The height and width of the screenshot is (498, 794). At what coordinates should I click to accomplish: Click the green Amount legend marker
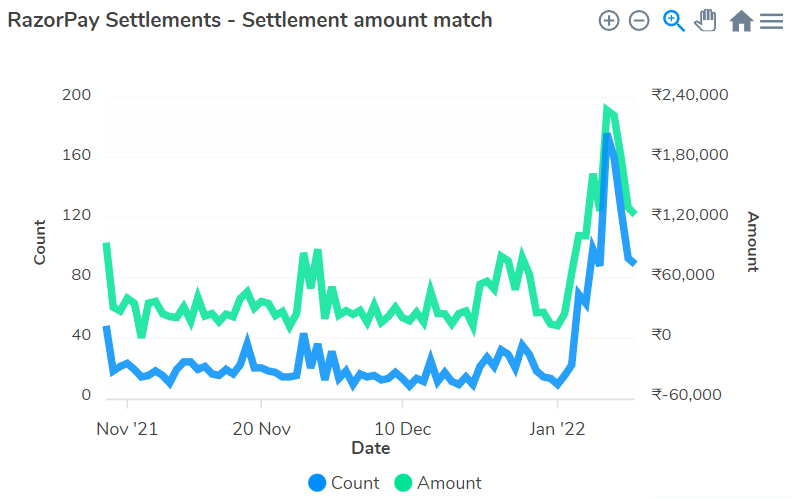404,483
